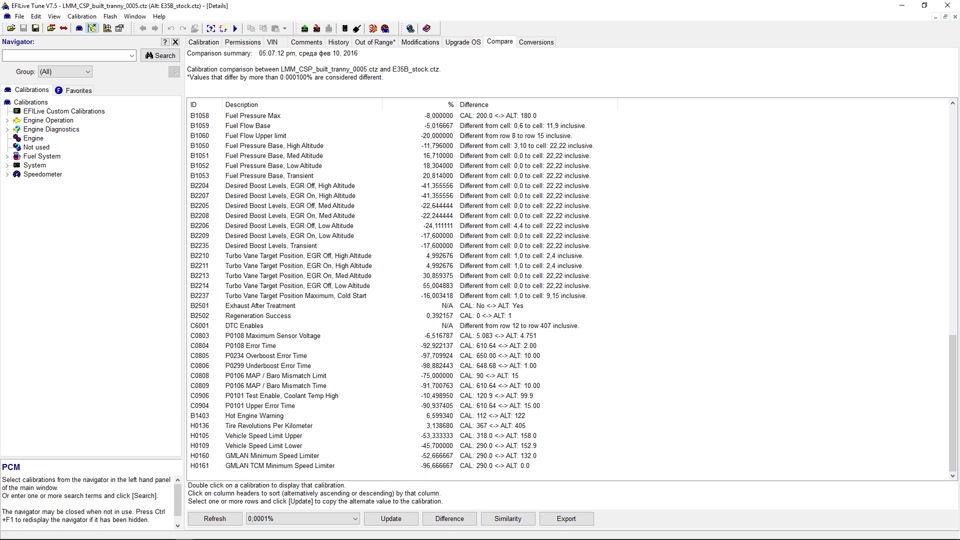This screenshot has width=960, height=540.
Task: Open the paste toolbar icon's dropdown arrow
Action: click(285, 28)
